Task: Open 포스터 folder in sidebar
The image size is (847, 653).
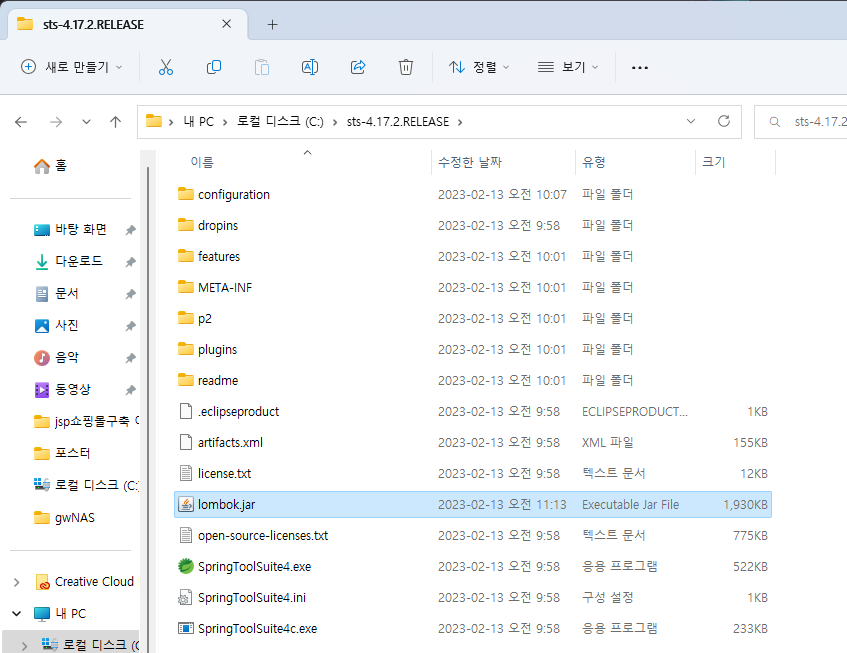Action: pos(62,453)
